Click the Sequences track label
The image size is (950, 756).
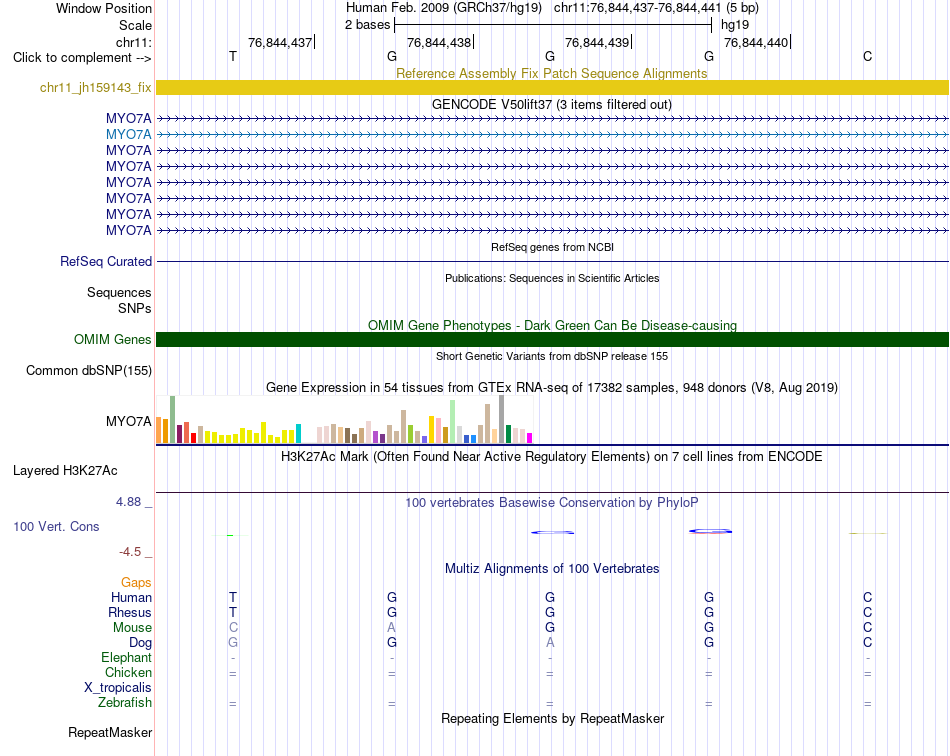tap(119, 292)
